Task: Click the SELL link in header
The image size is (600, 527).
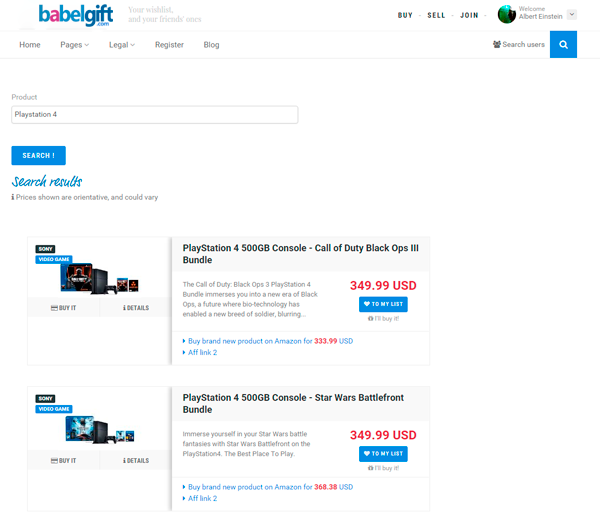Action: coord(436,15)
